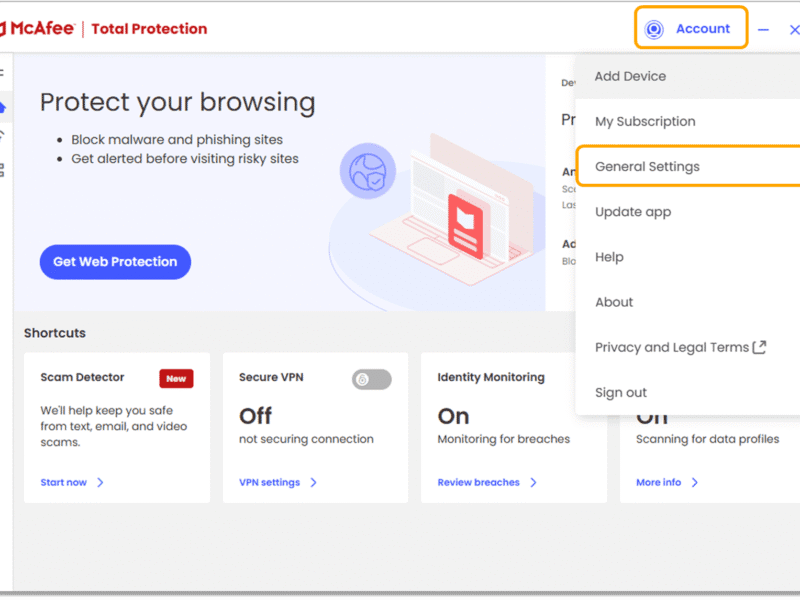Viewport: 800px width, 600px height.
Task: Toggle the Secure VPN switch
Action: pyautogui.click(x=371, y=379)
